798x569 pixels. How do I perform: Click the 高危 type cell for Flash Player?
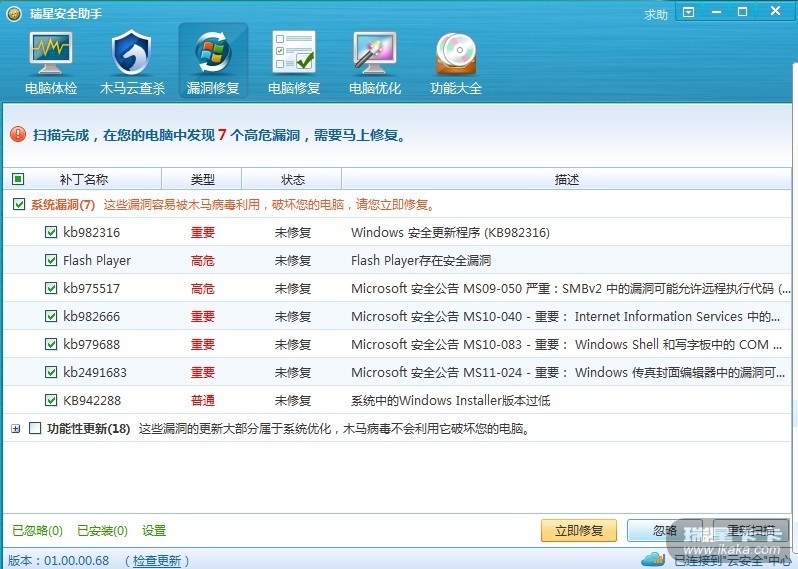(203, 261)
